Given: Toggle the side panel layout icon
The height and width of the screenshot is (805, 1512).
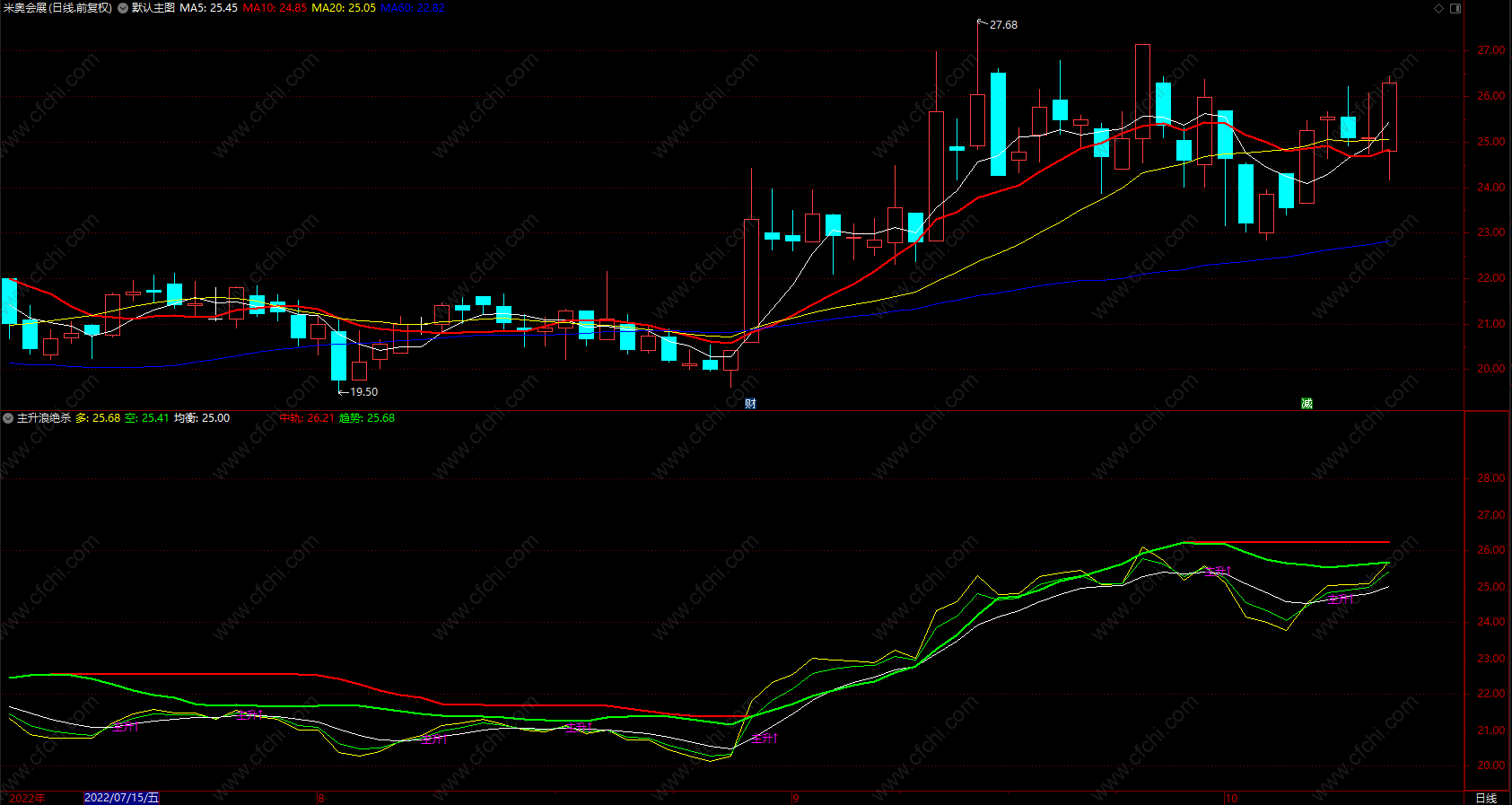Looking at the screenshot, I should (x=1455, y=8).
